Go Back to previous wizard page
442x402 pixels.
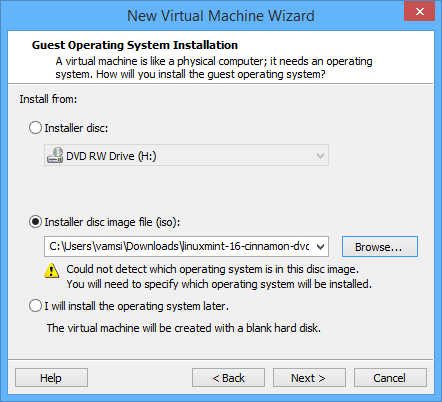coord(228,378)
